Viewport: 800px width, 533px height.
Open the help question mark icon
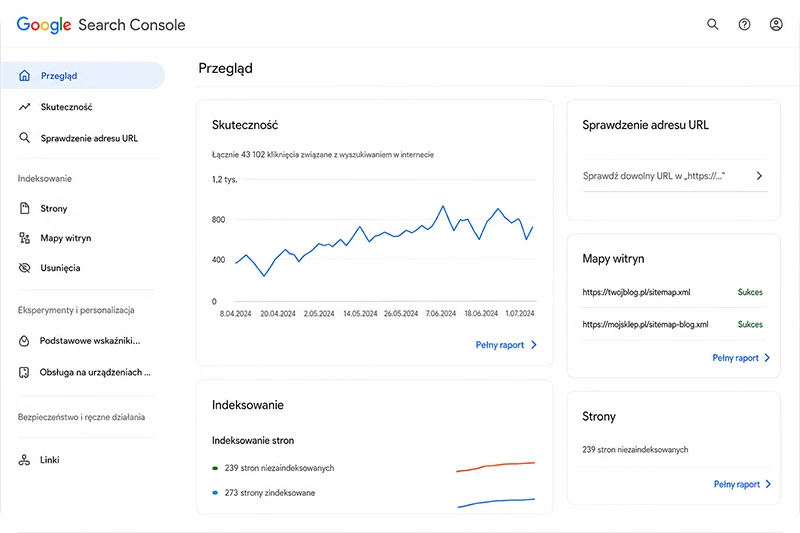744,24
